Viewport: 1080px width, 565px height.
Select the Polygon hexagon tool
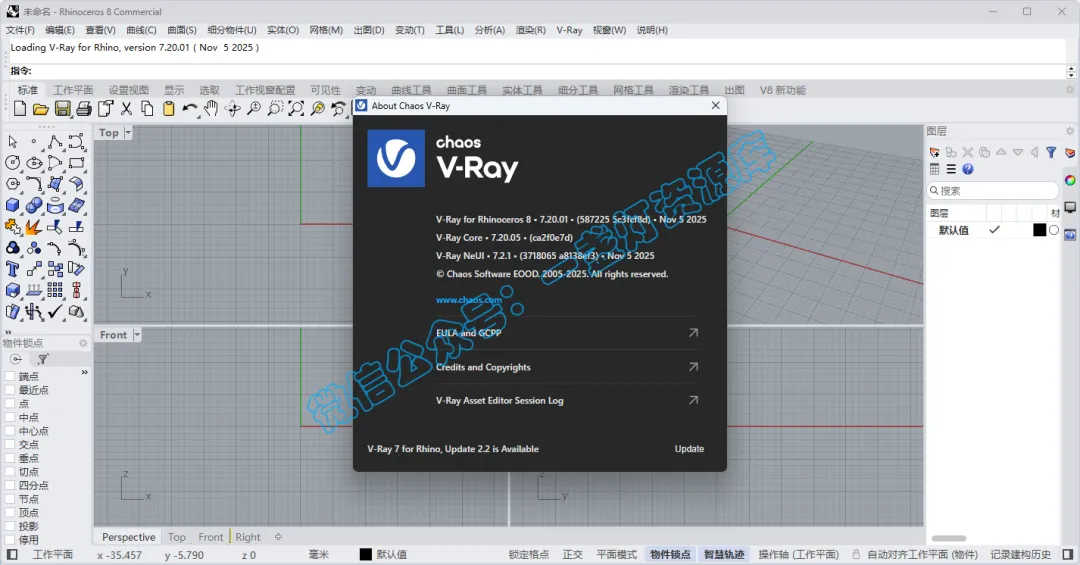coord(12,184)
